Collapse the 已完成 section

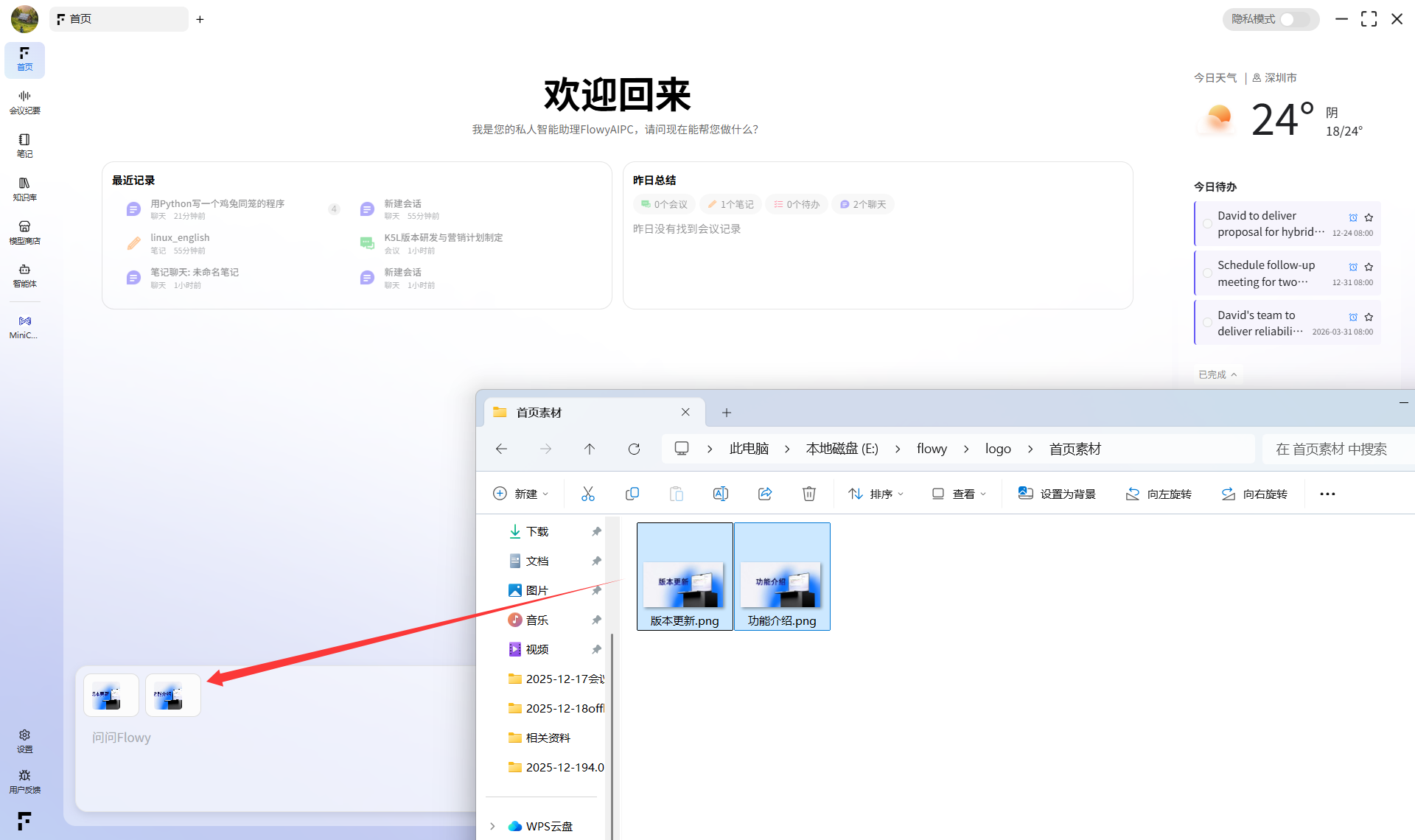(1217, 374)
